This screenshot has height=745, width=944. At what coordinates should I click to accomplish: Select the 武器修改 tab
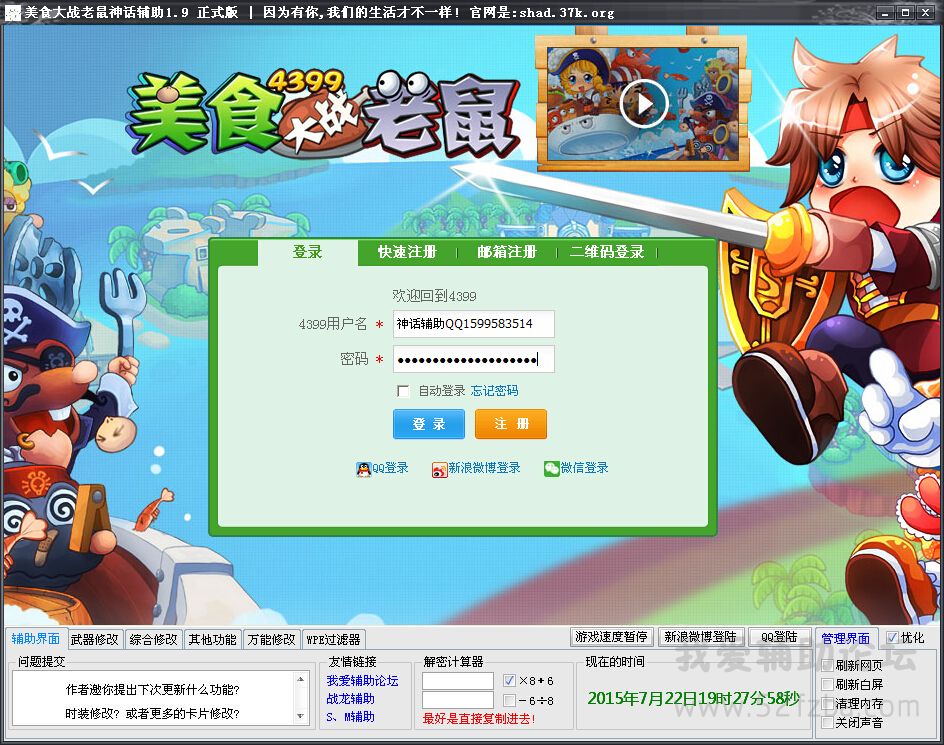[95, 640]
